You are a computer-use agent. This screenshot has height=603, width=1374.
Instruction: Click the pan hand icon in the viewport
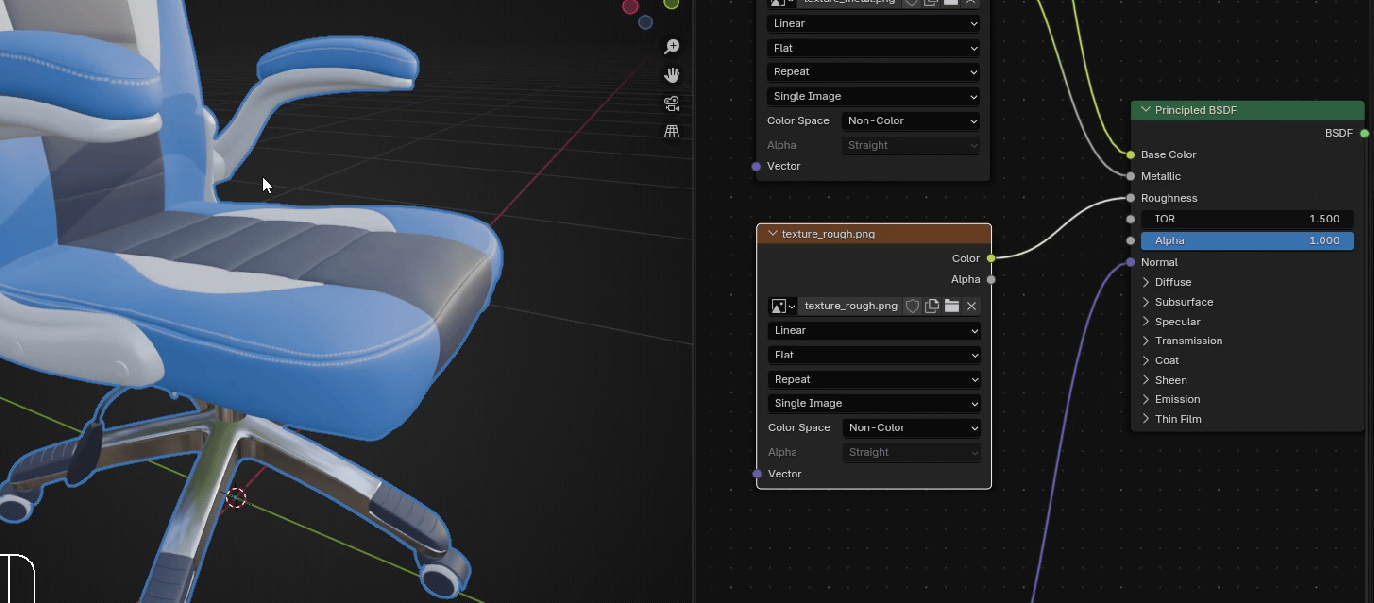672,75
